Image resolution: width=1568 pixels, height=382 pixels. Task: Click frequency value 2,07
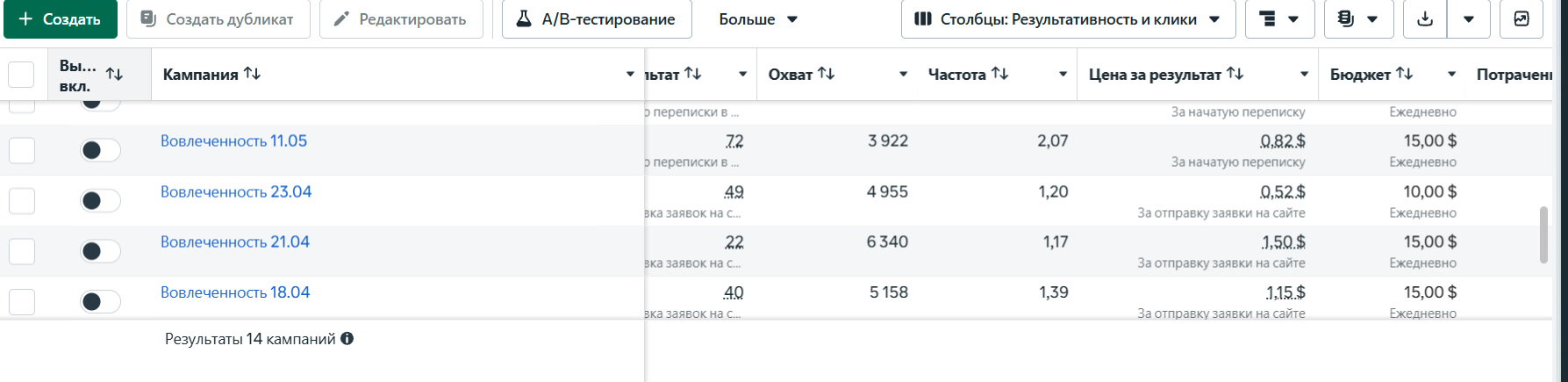click(x=1053, y=141)
